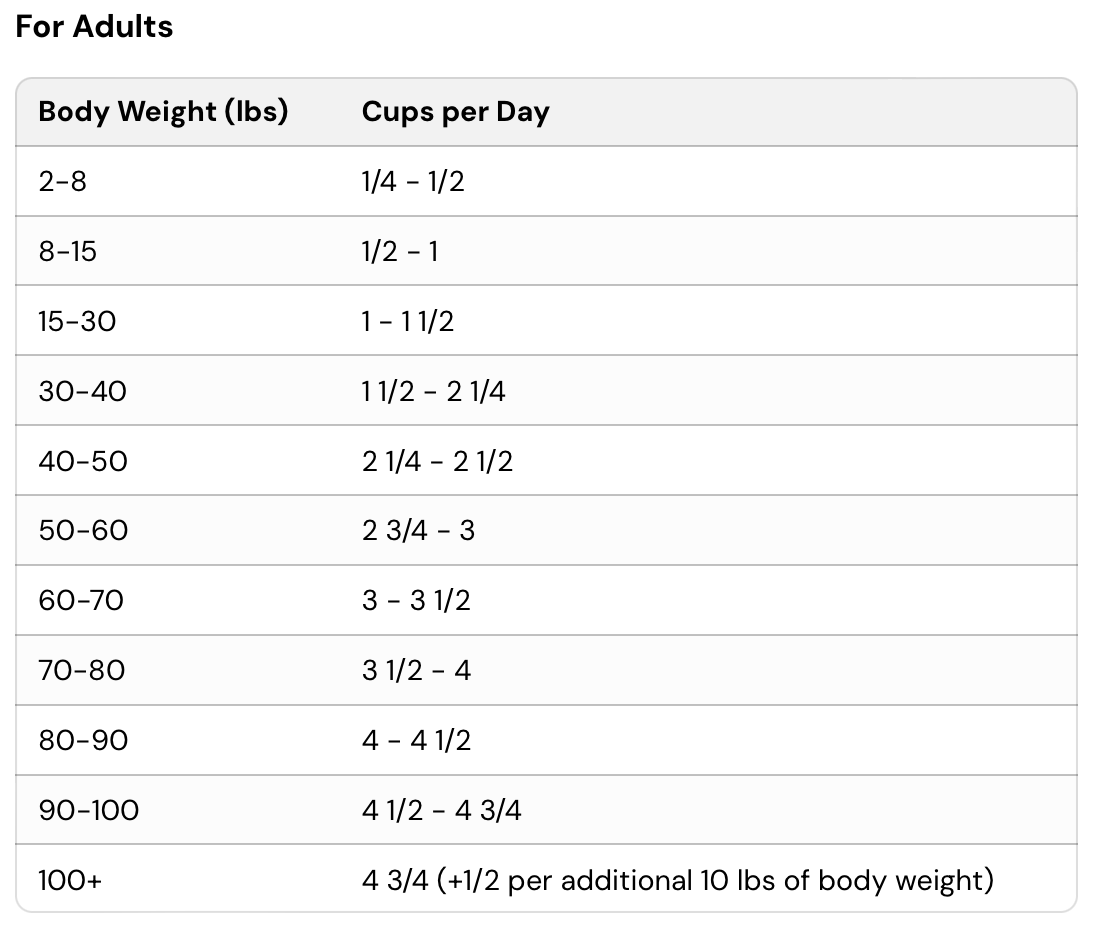This screenshot has width=1104, height=934.
Task: Select the 15-30 body weight cell
Action: (x=77, y=321)
